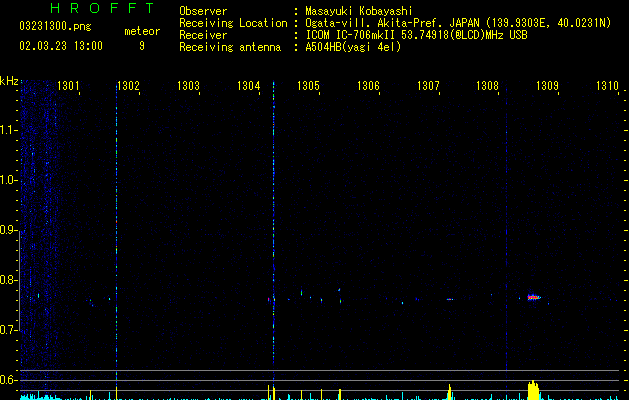Click the meteor count value 9
Viewport: 629px width, 400px height.
click(x=142, y=46)
